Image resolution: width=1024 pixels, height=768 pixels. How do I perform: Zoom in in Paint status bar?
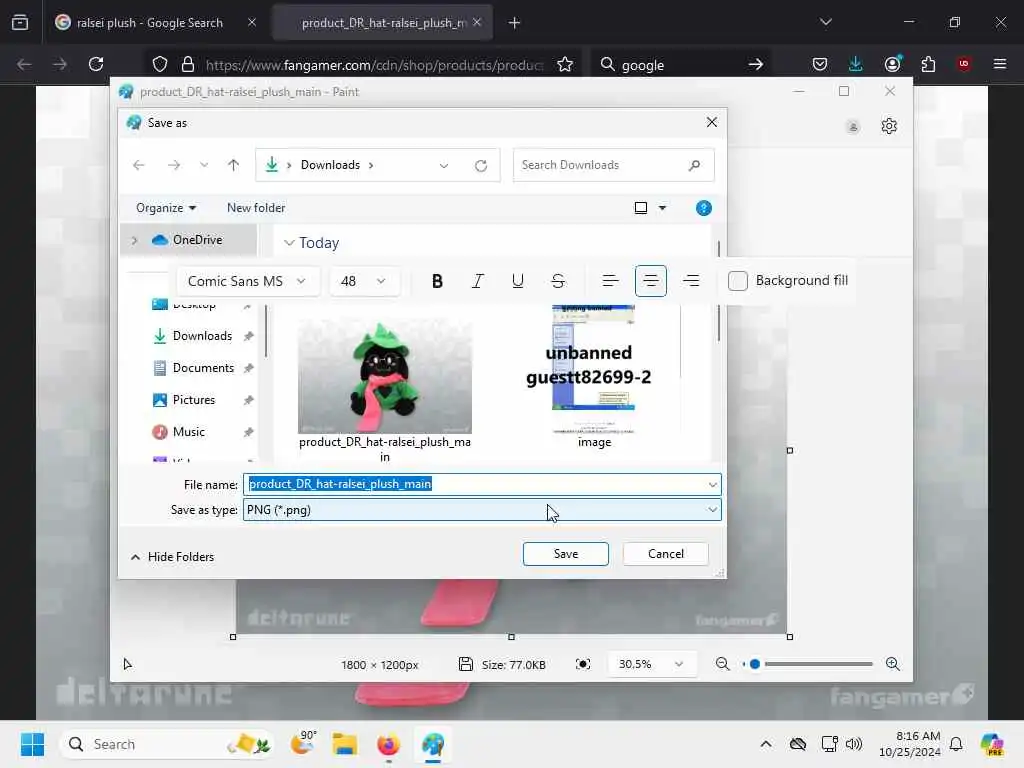[893, 664]
